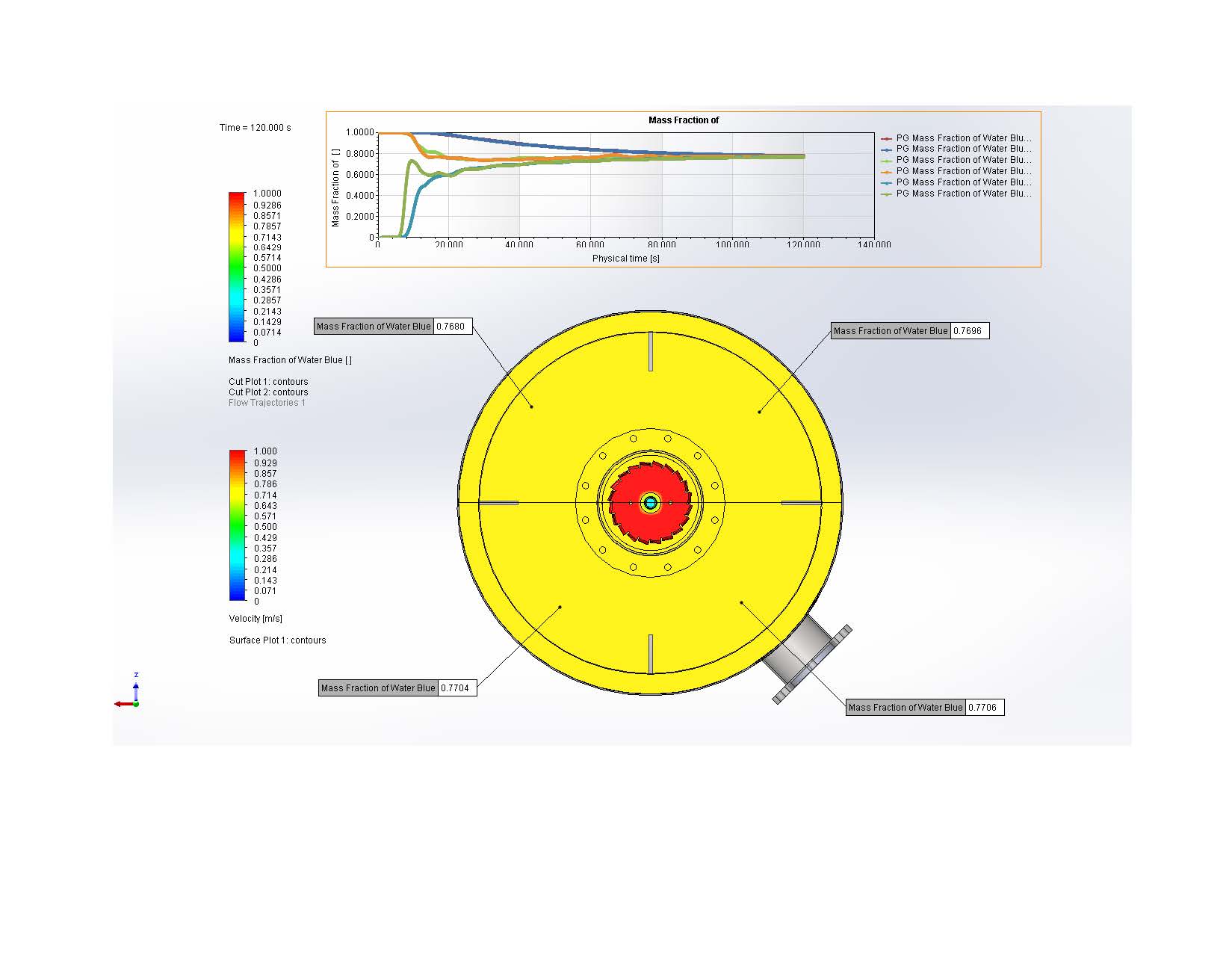Click the Mass Fraction color scale bar
The width and height of the screenshot is (1232, 964).
[x=237, y=268]
